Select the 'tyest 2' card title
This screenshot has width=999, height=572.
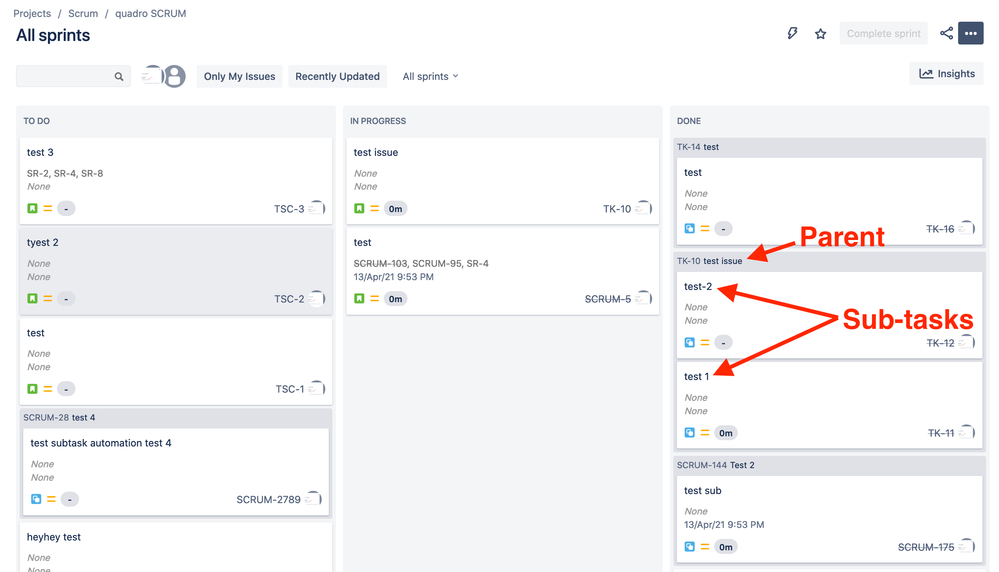pos(43,243)
